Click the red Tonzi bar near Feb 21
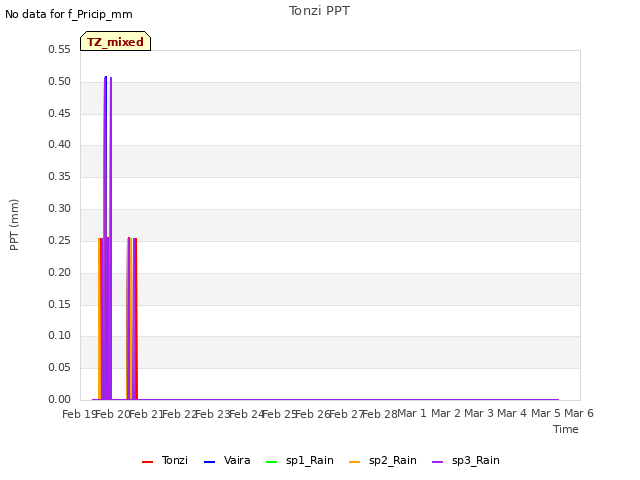 pyautogui.click(x=136, y=318)
